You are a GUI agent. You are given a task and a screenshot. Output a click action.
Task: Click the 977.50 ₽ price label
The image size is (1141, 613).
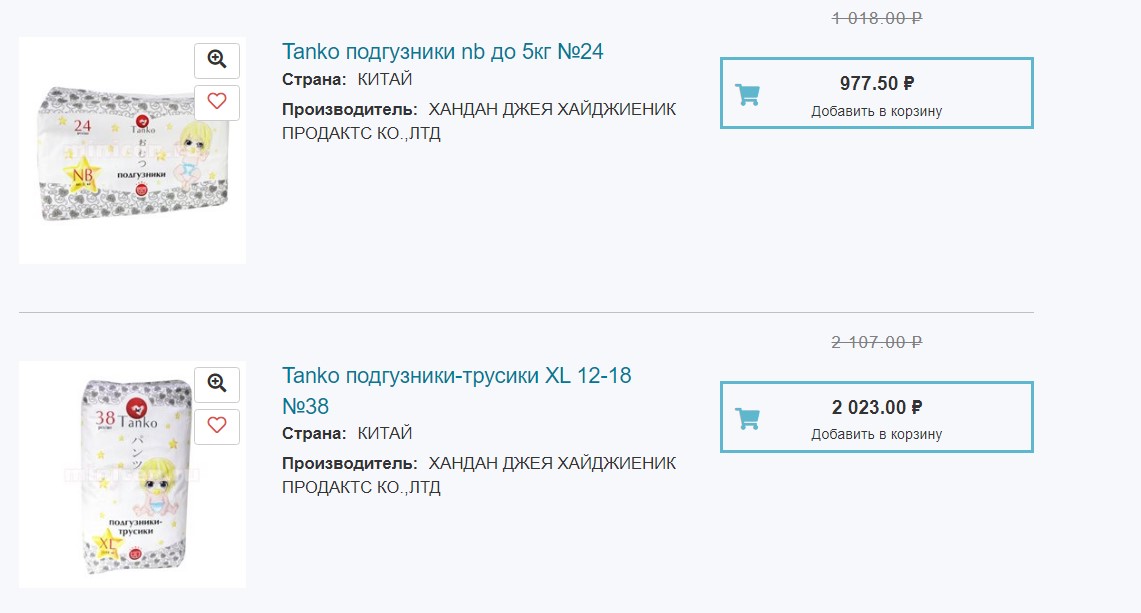tap(875, 82)
